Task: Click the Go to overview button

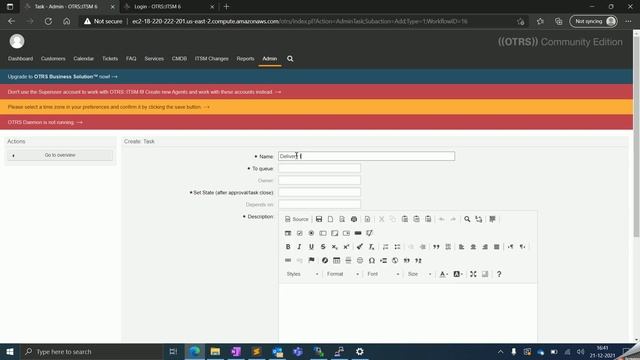Action: [60, 155]
